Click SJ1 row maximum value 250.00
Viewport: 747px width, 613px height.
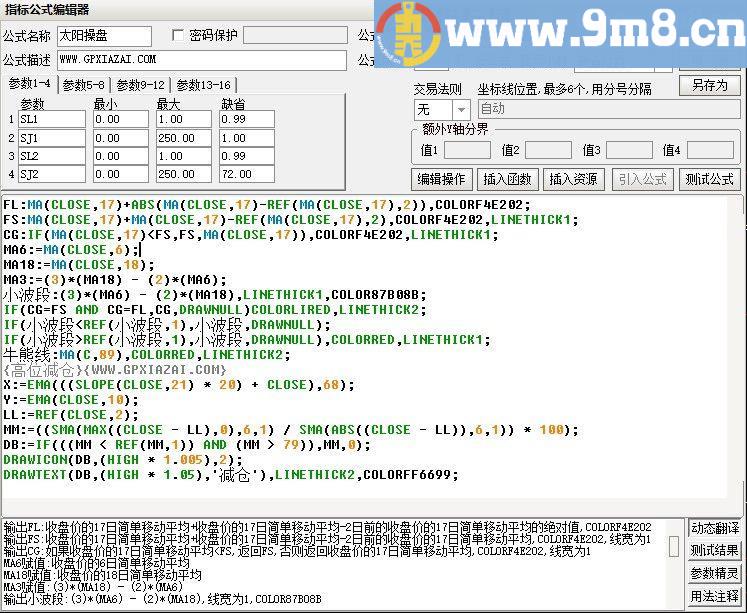[x=183, y=138]
